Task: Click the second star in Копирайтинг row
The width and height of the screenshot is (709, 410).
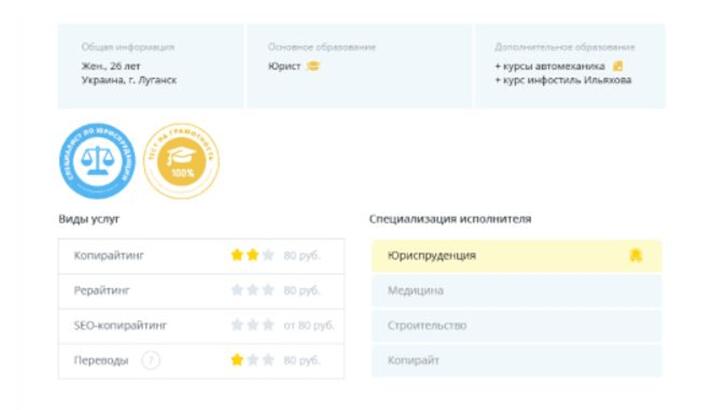Action: pos(253,255)
